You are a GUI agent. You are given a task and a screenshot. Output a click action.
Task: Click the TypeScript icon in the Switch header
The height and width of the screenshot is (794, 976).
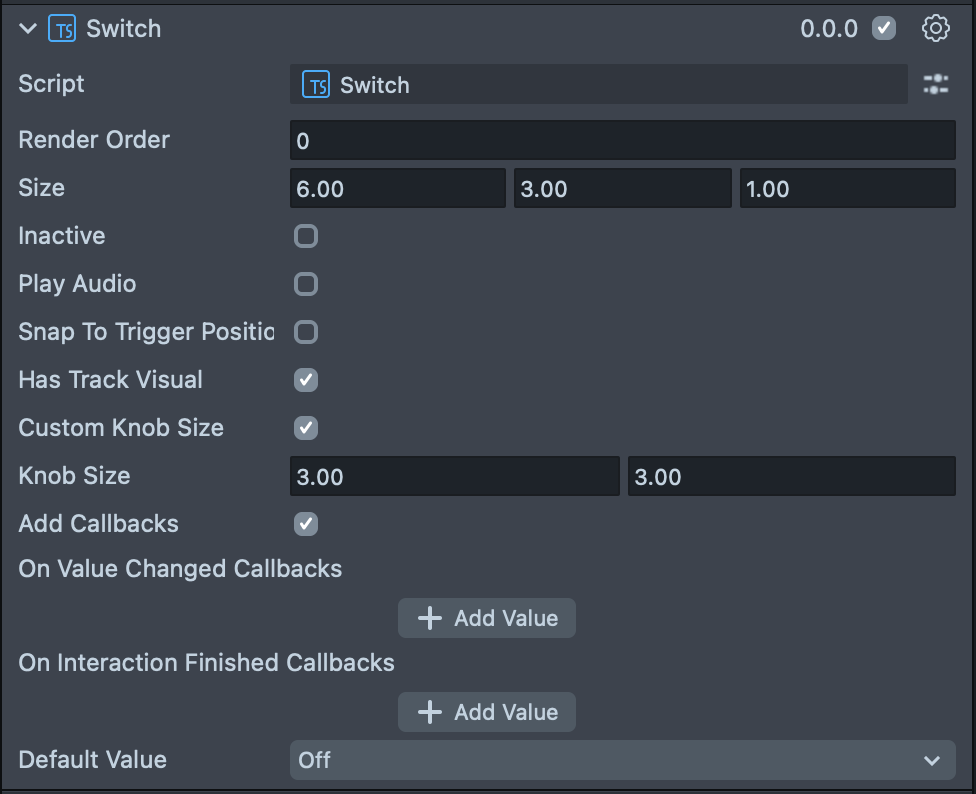click(62, 29)
